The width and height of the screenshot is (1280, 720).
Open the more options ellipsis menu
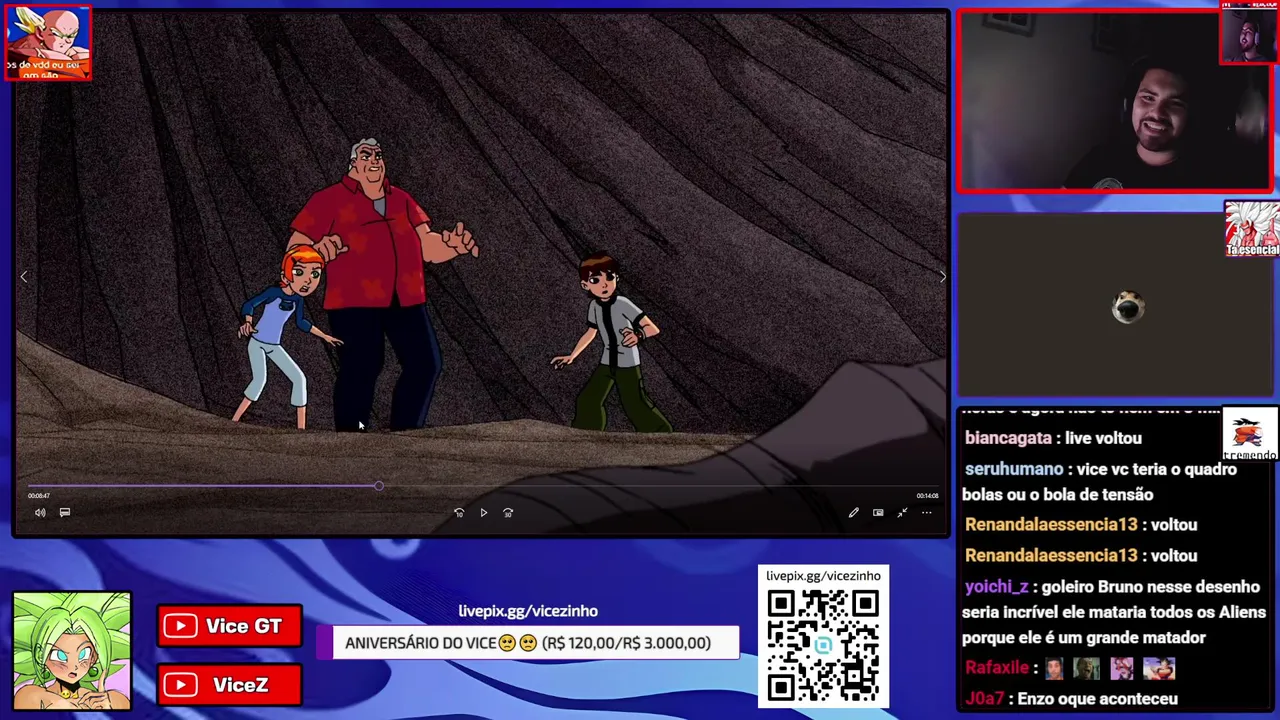[926, 513]
